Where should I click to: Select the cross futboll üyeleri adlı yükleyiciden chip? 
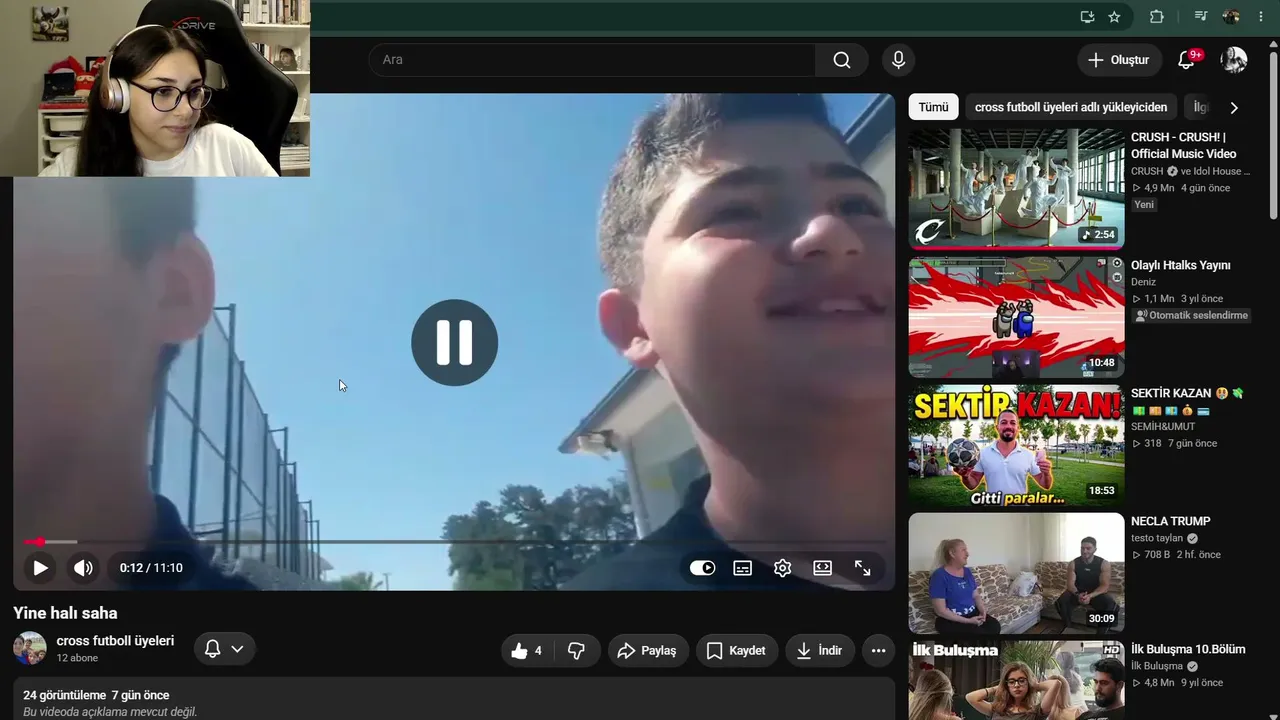(x=1071, y=107)
